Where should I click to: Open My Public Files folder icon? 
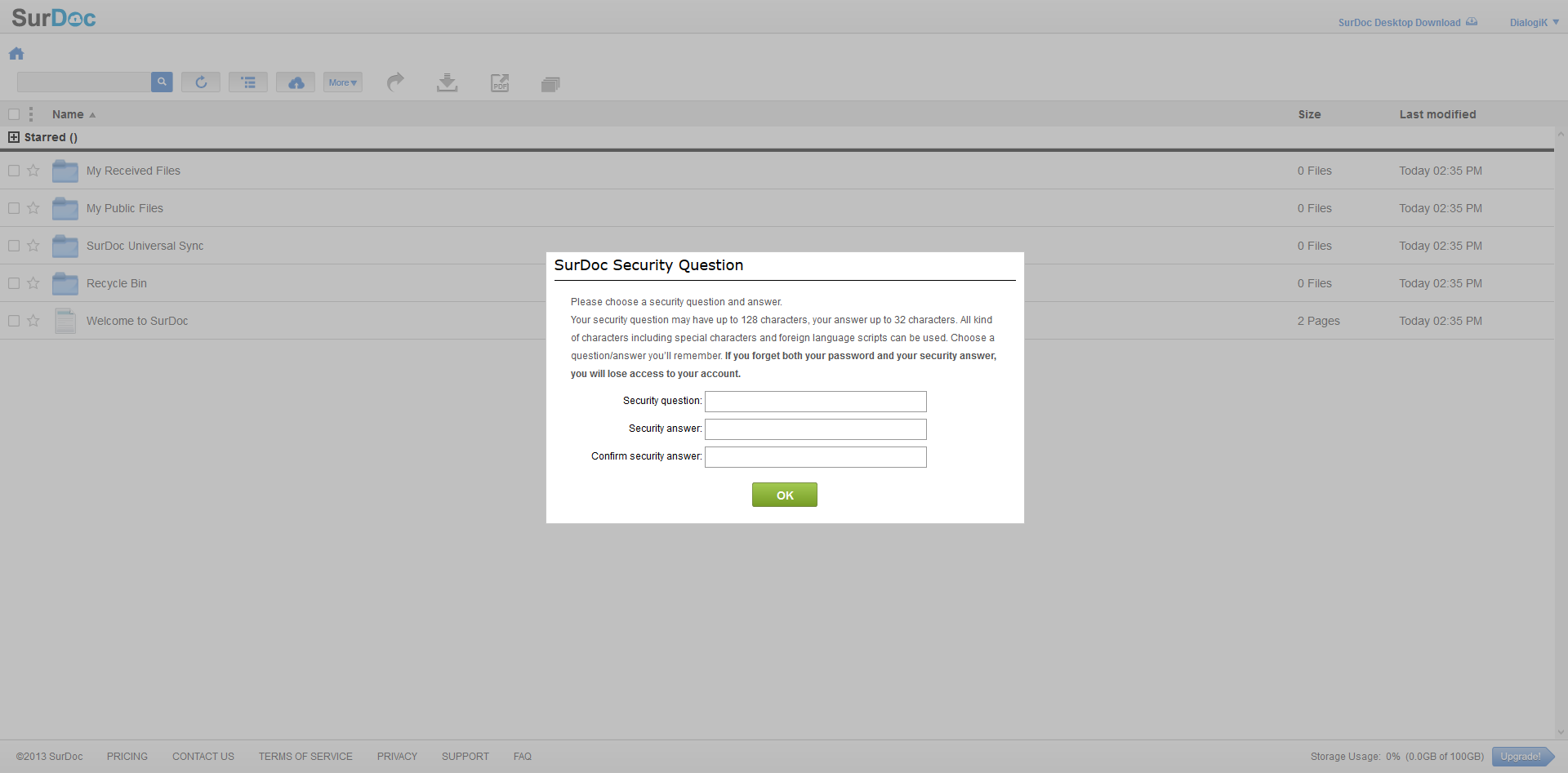pyautogui.click(x=65, y=208)
